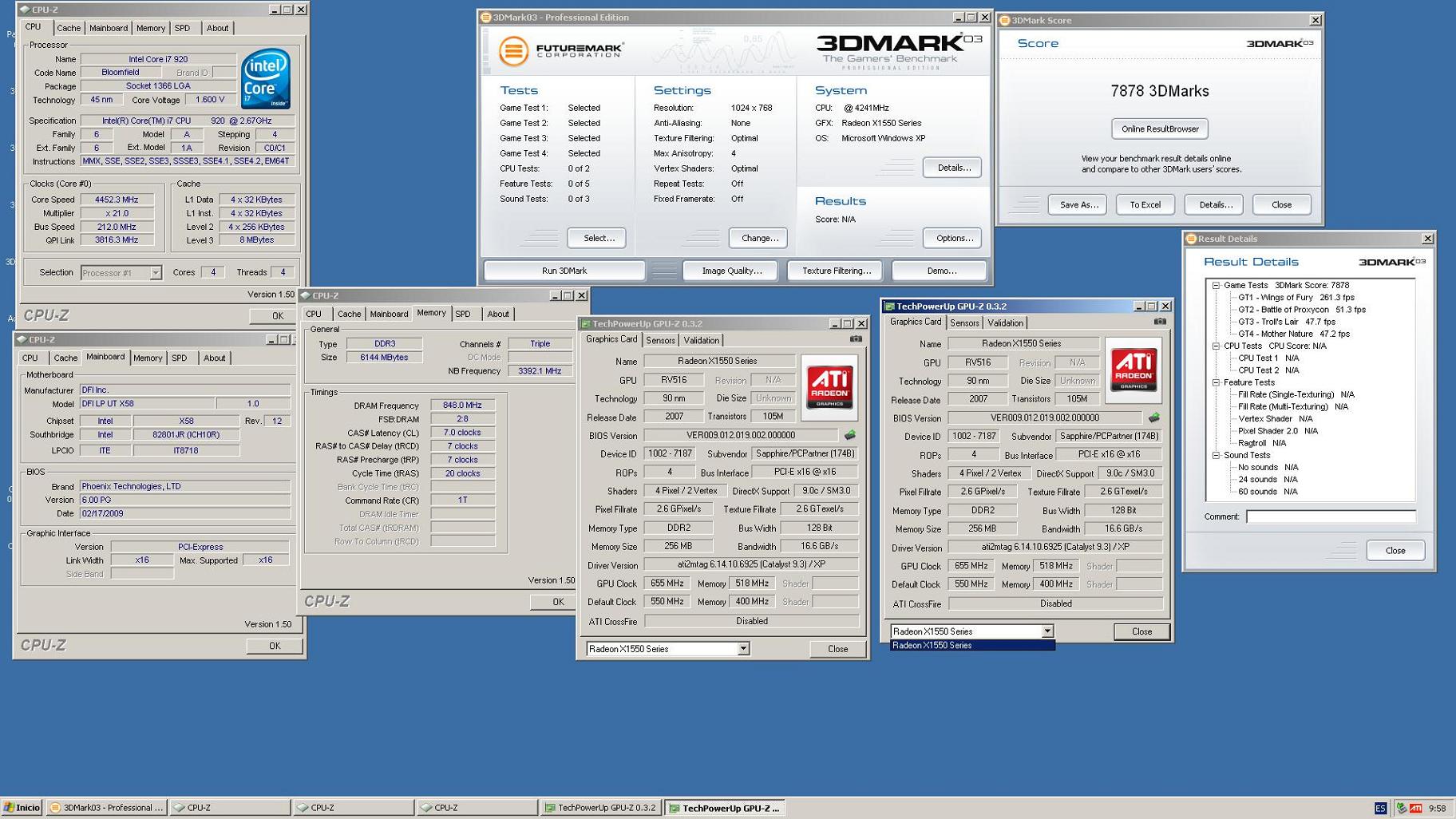Select GT4 - Mother Nature result row
Viewport: 1456px width, 819px height.
pos(1293,334)
